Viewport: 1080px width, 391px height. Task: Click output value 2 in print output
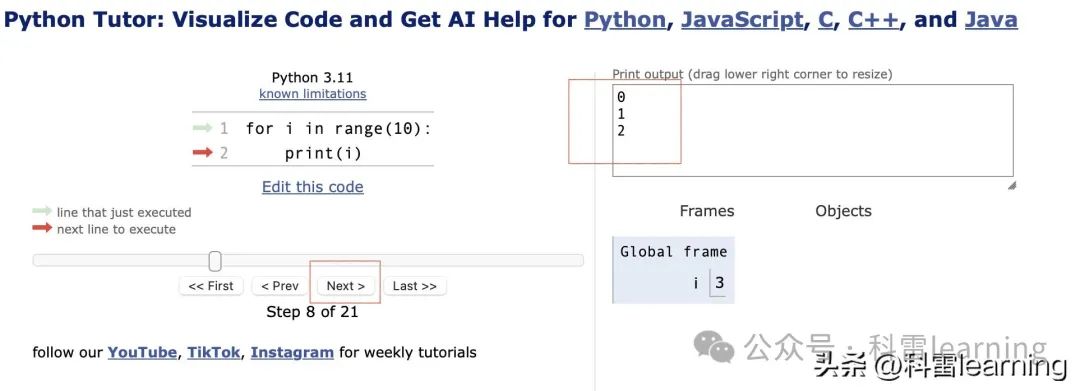[621, 131]
